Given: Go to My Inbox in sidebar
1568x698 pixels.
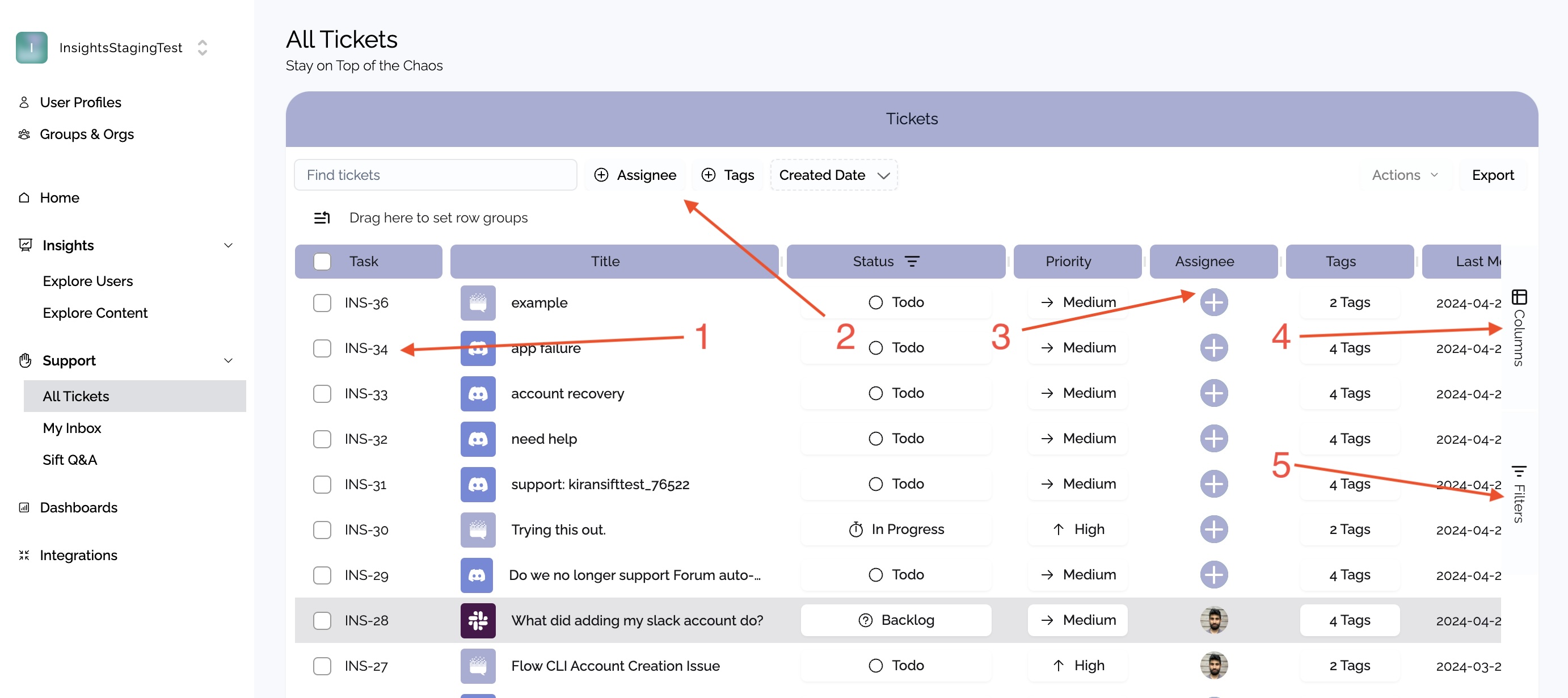Looking at the screenshot, I should click(x=72, y=427).
